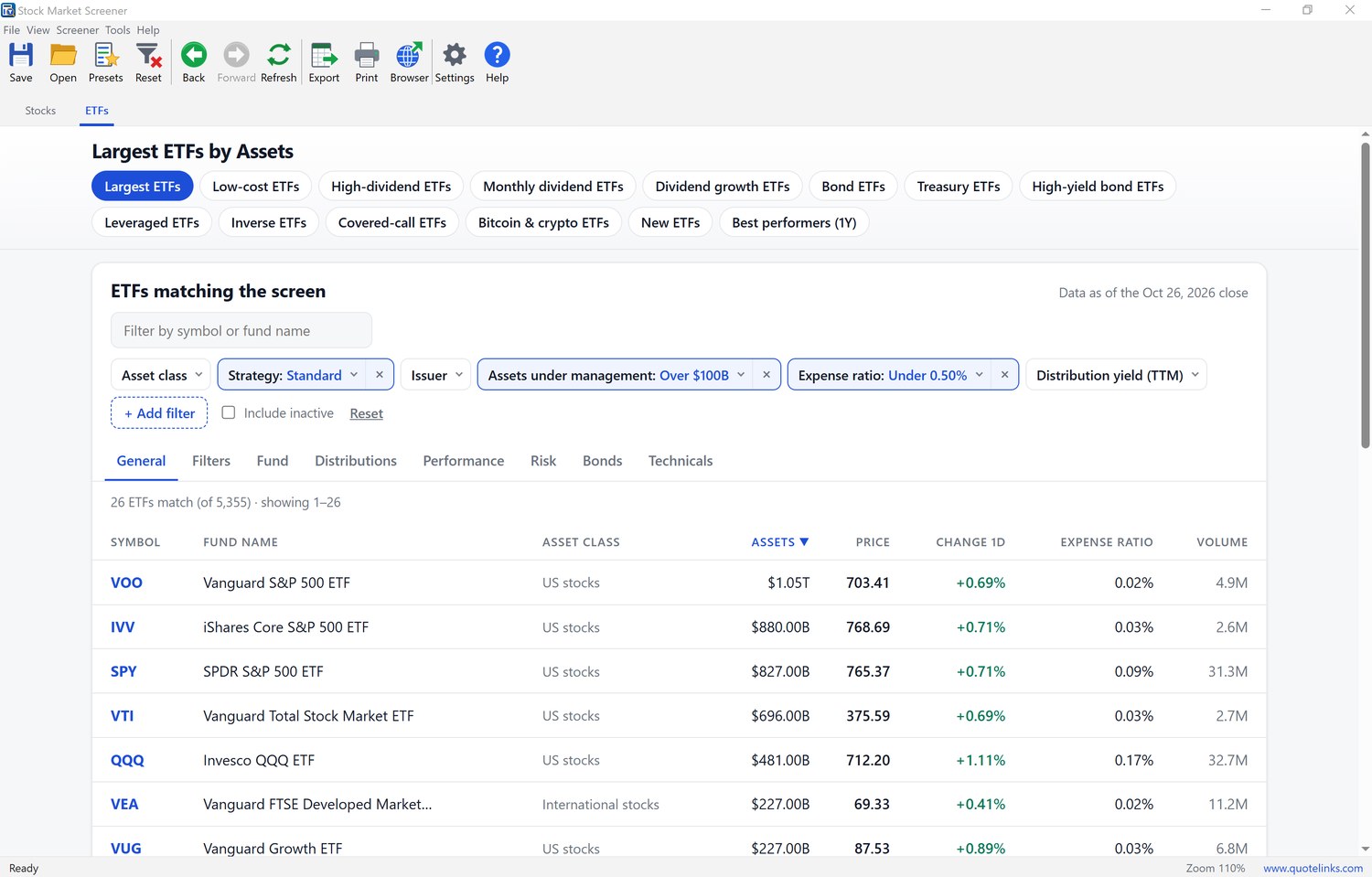Sort by the Assets column header
This screenshot has height=877, width=1372.
(x=779, y=542)
